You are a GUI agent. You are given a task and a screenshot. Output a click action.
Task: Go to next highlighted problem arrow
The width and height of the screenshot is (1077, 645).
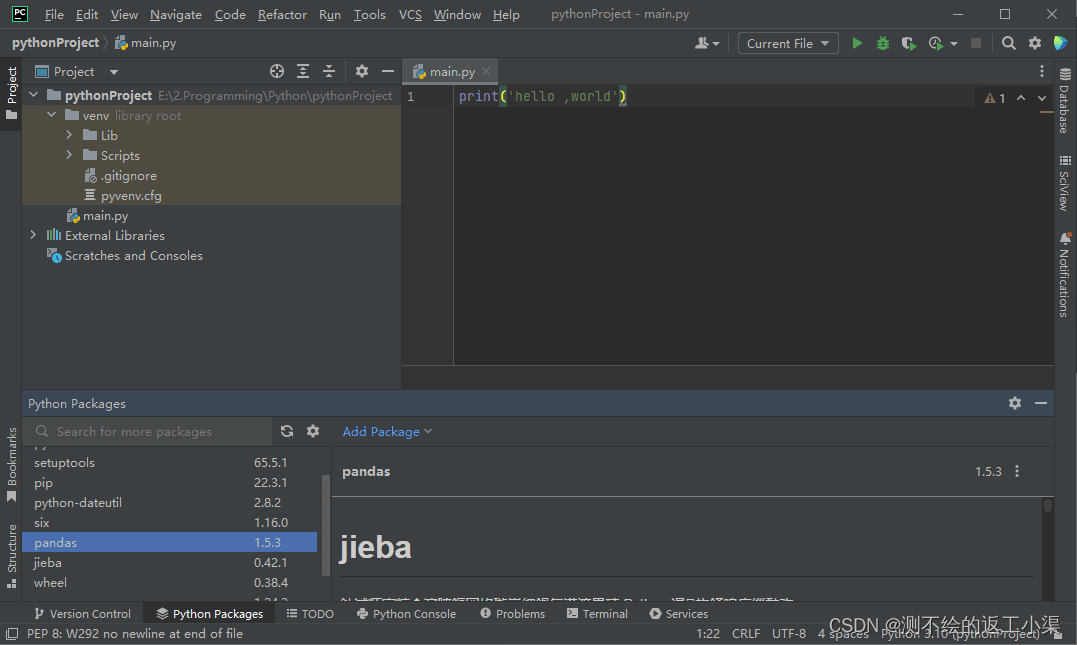point(1042,98)
